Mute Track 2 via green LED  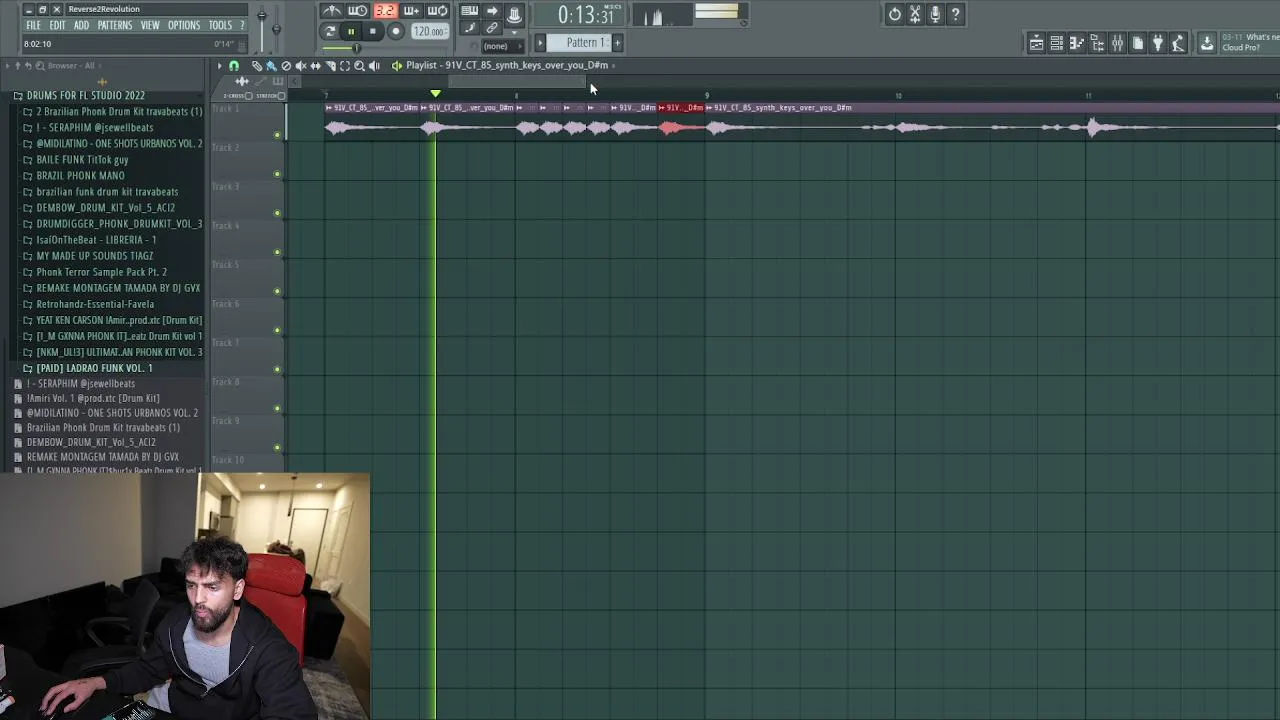[277, 174]
